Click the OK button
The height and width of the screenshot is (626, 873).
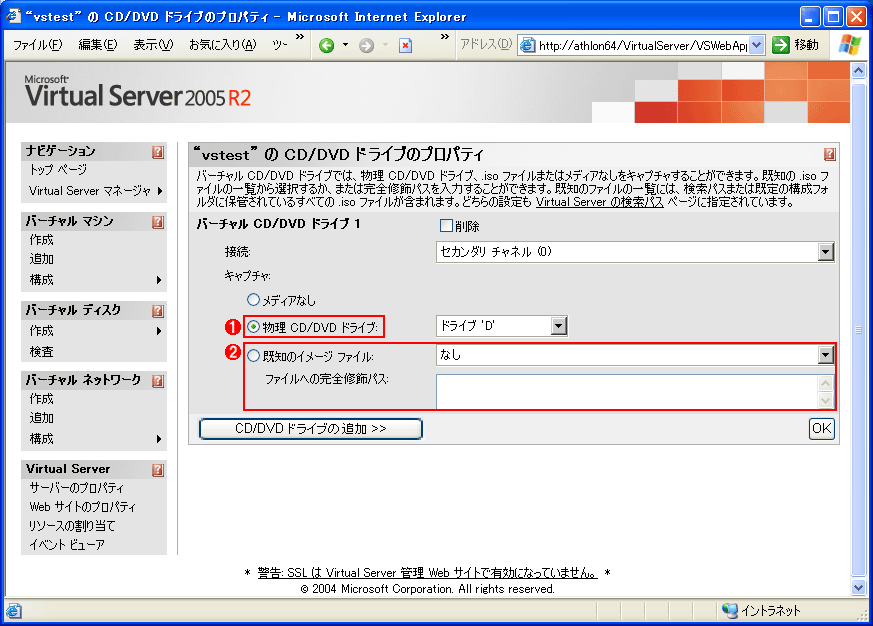pyautogui.click(x=822, y=428)
